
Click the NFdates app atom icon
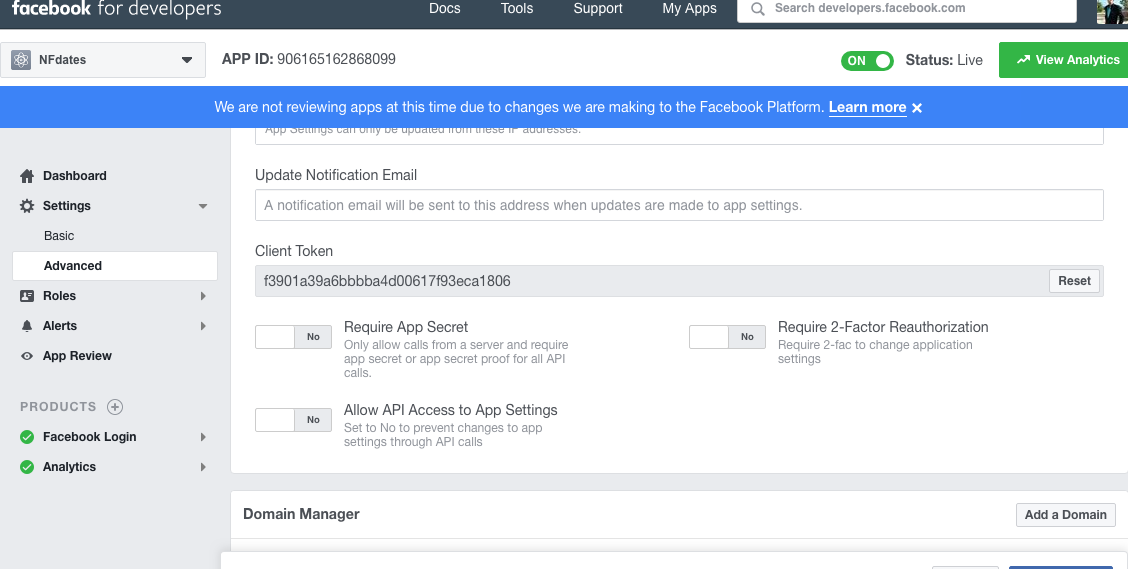point(21,60)
